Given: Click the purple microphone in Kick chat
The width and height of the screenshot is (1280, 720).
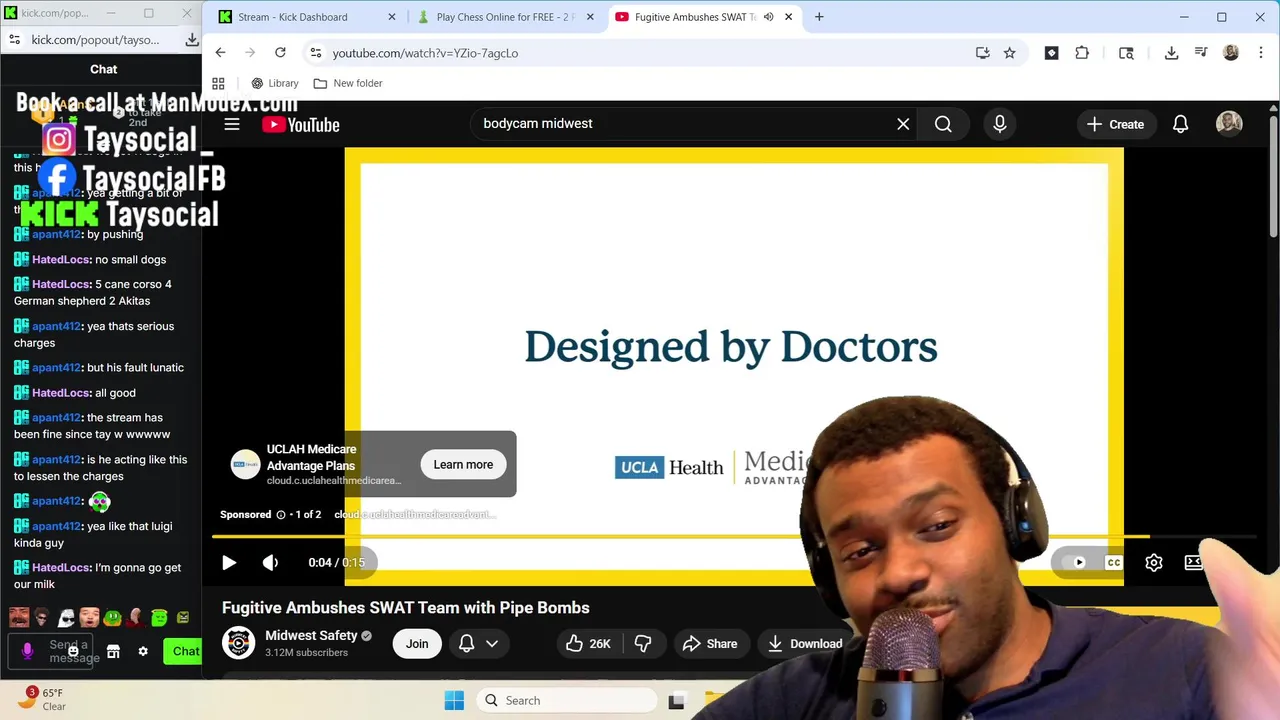Looking at the screenshot, I should pos(27,651).
